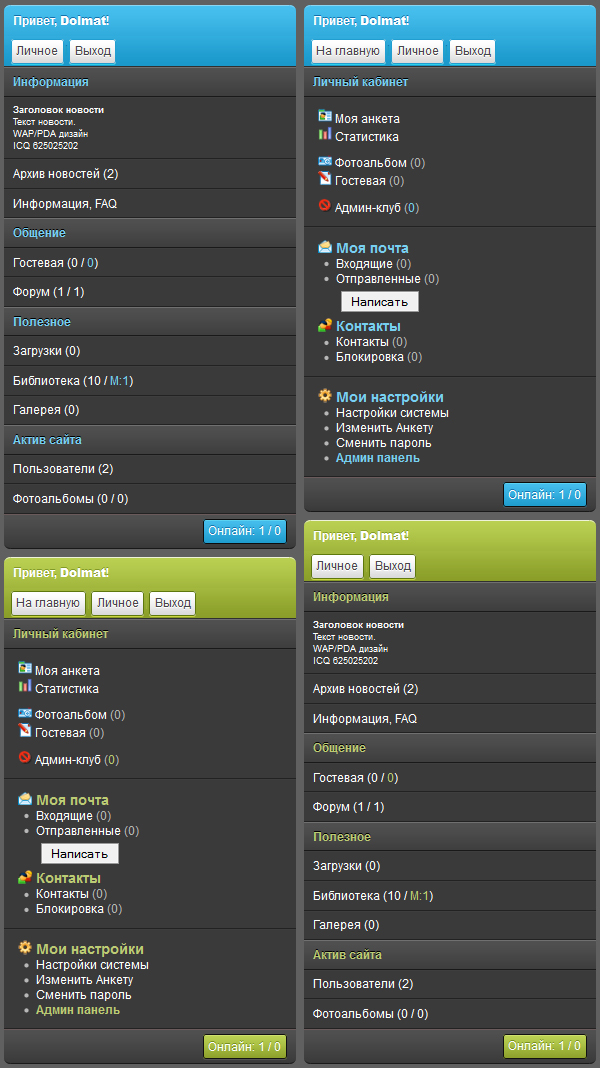Screen dimensions: 600x1068
Task: Click the Контакты icon in the green panel
Action: 25,877
